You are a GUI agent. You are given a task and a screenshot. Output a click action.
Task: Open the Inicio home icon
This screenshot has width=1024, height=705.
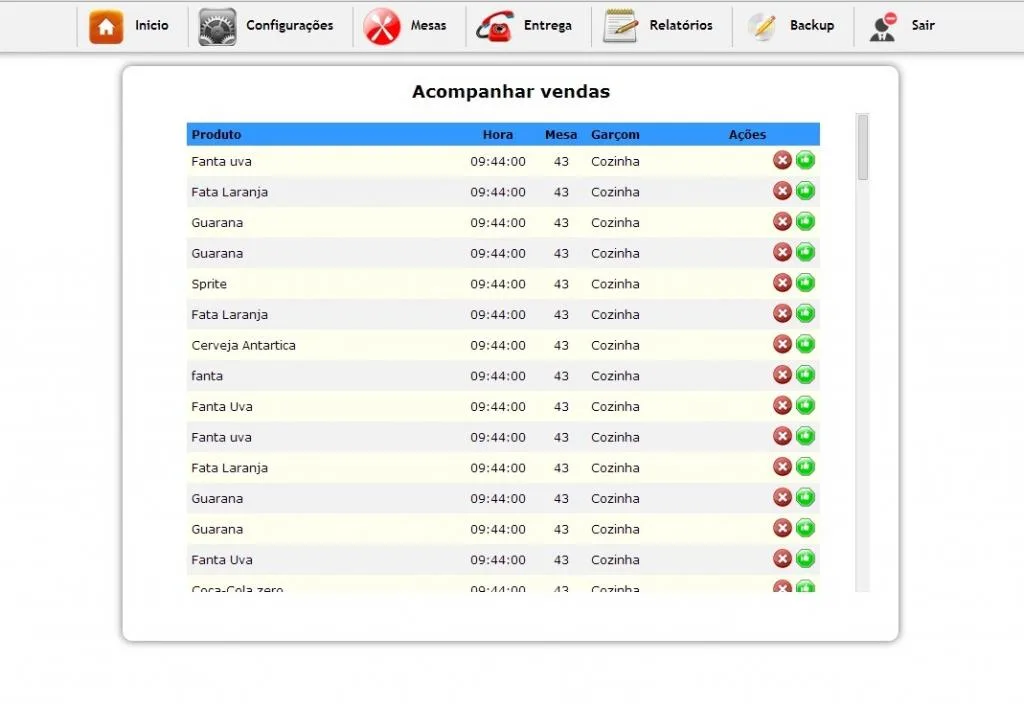click(106, 26)
